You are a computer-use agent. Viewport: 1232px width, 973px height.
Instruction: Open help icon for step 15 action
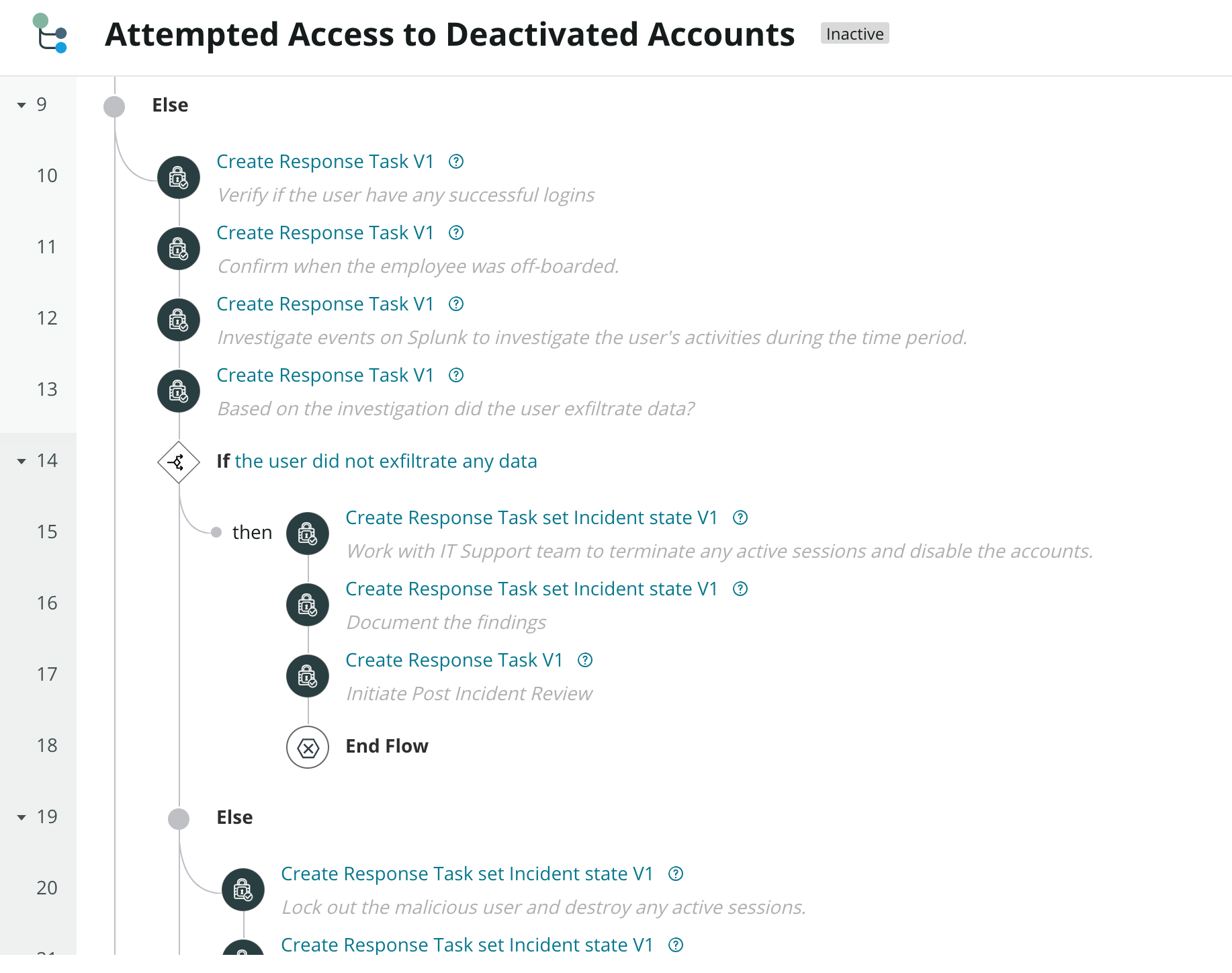(x=740, y=517)
